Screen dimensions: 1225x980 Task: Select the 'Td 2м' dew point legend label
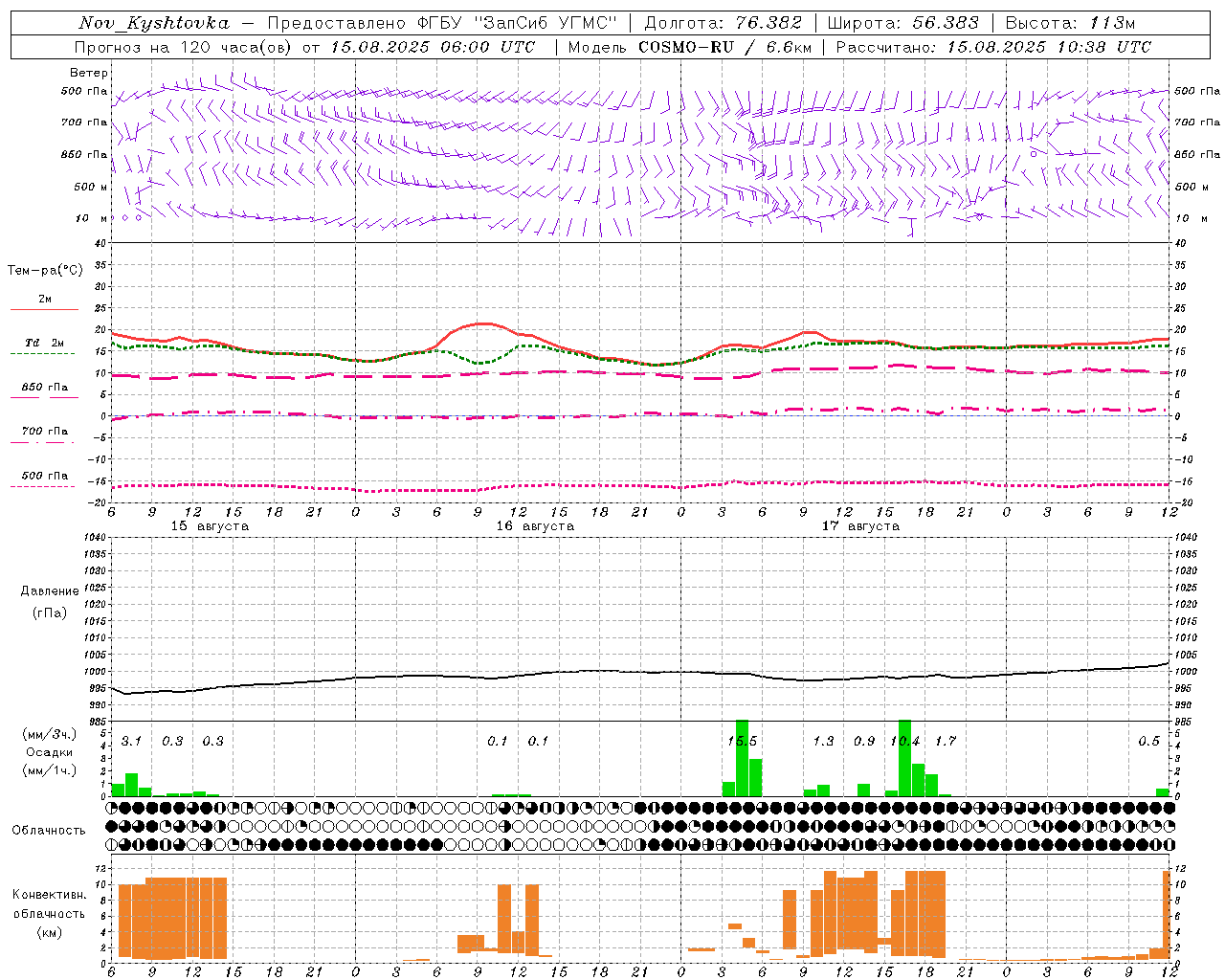[x=45, y=343]
